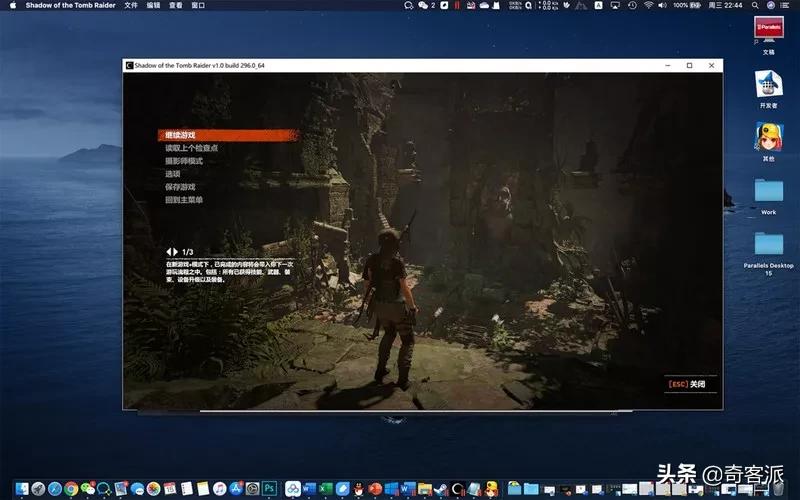800x500 pixels.
Task: Click the Siri icon in menu bar
Action: pos(771,5)
